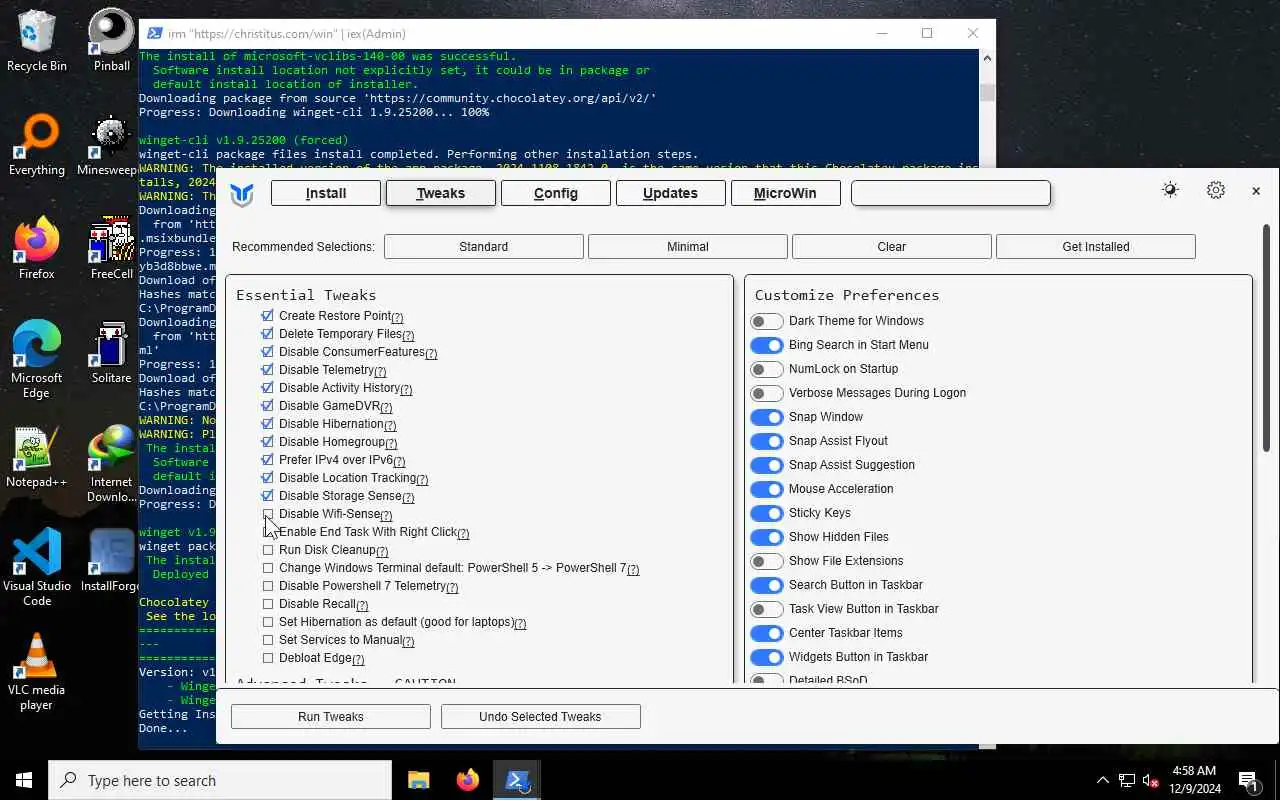Open Firefox desktop shortcut
1280x800 pixels.
pyautogui.click(x=37, y=248)
